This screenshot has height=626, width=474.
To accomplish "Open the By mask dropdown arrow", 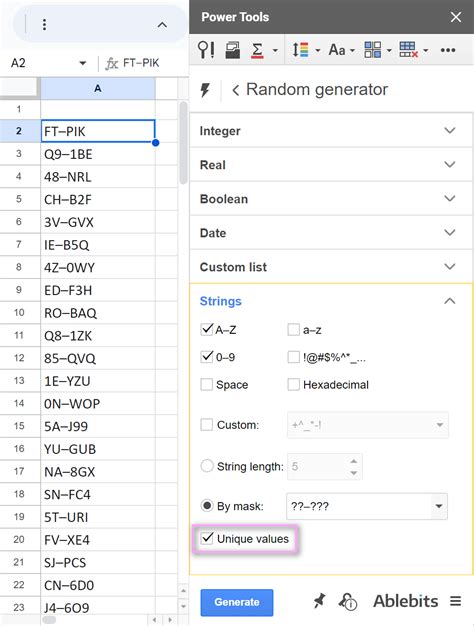I will (439, 506).
